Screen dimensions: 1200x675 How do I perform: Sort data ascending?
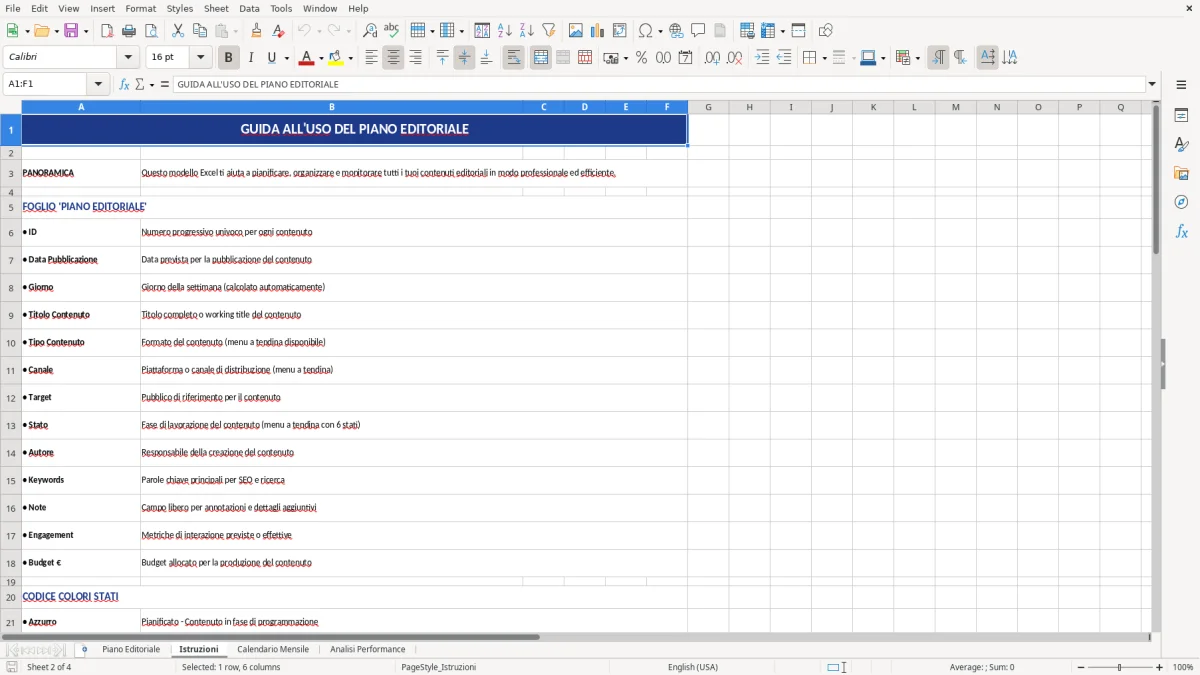505,30
